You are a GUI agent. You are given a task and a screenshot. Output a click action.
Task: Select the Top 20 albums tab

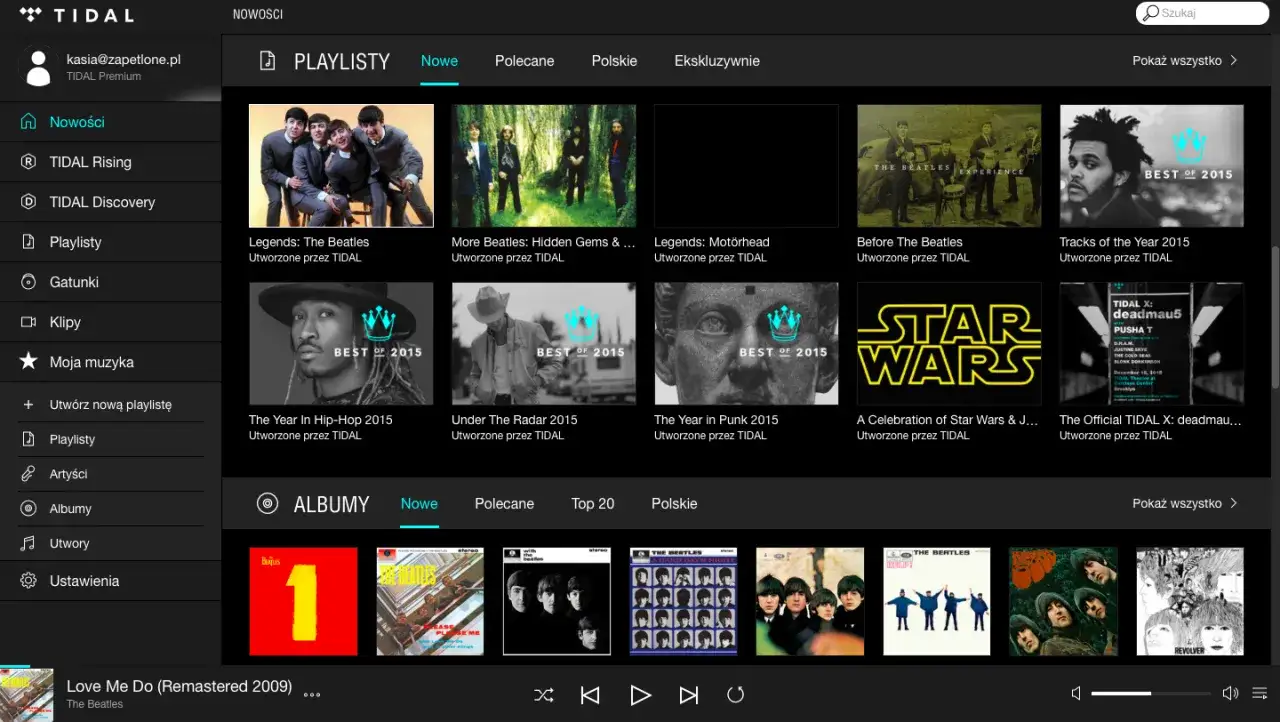pyautogui.click(x=592, y=504)
